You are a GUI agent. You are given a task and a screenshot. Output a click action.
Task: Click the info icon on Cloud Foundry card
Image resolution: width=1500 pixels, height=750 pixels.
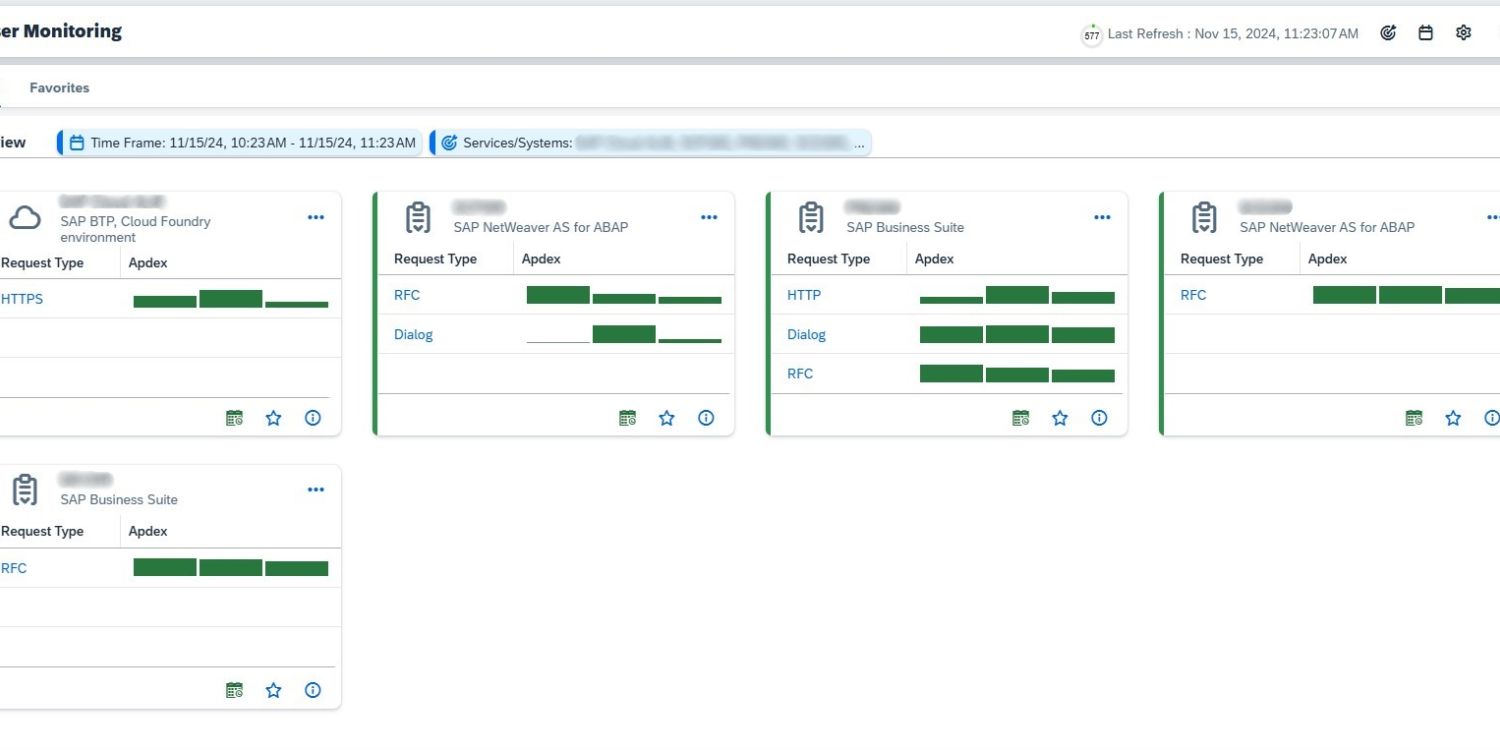point(313,418)
